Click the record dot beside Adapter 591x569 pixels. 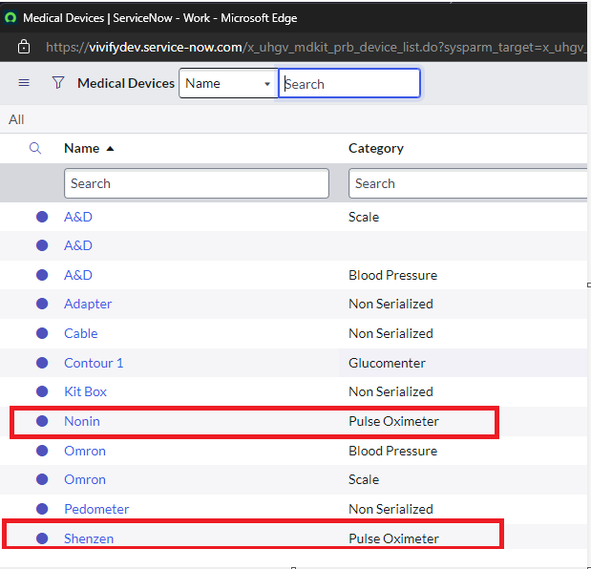42,304
